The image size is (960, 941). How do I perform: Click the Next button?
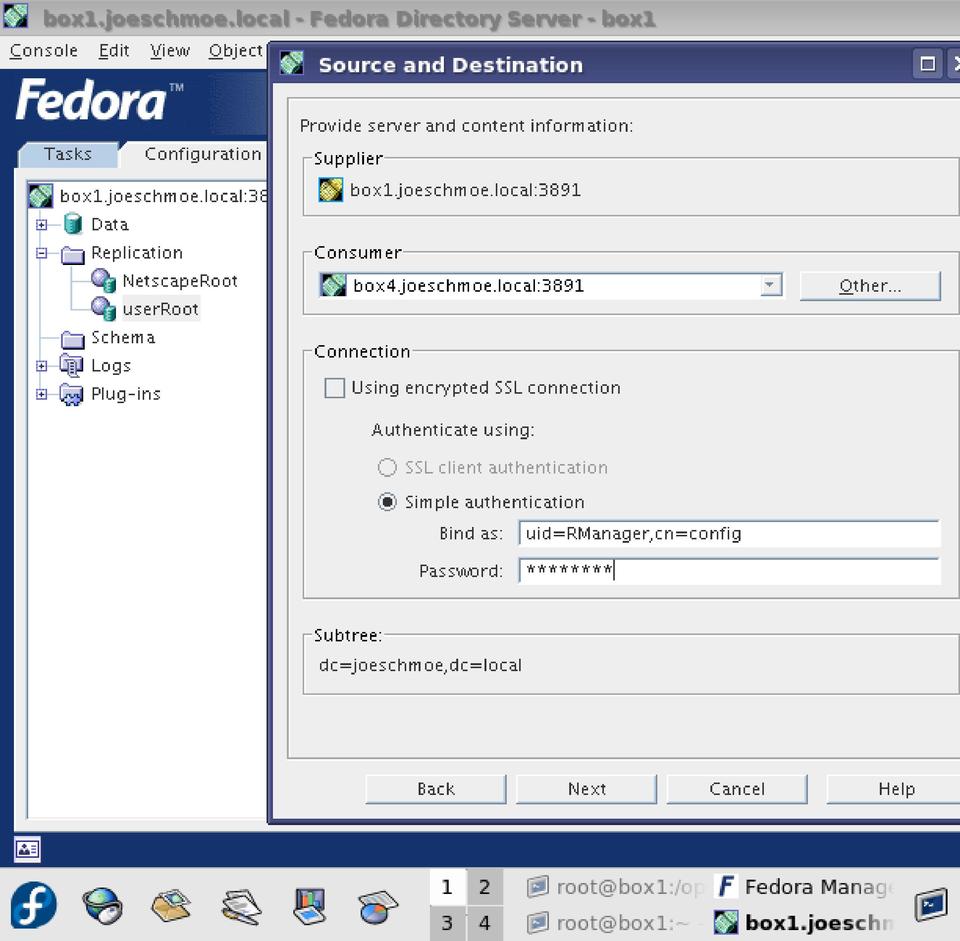[x=586, y=789]
